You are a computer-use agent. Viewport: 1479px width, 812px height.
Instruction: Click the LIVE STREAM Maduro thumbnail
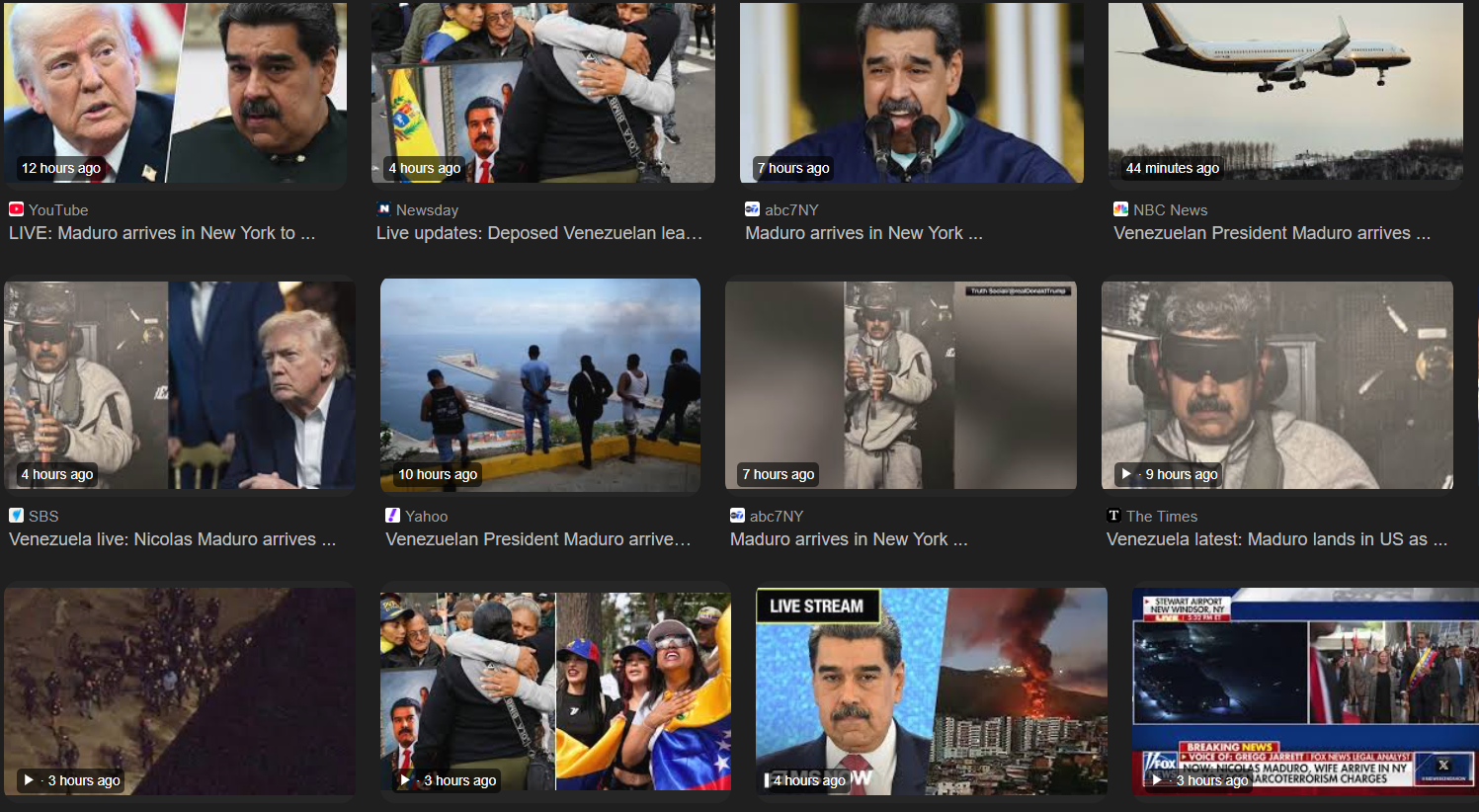pyautogui.click(x=930, y=691)
